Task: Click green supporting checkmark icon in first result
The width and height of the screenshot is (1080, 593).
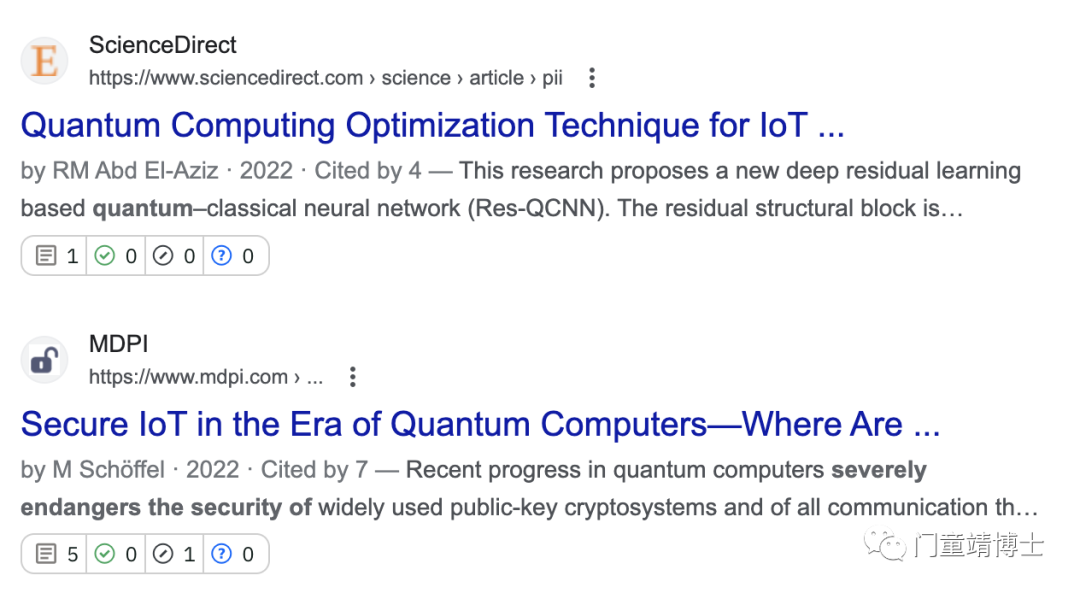Action: coord(105,256)
